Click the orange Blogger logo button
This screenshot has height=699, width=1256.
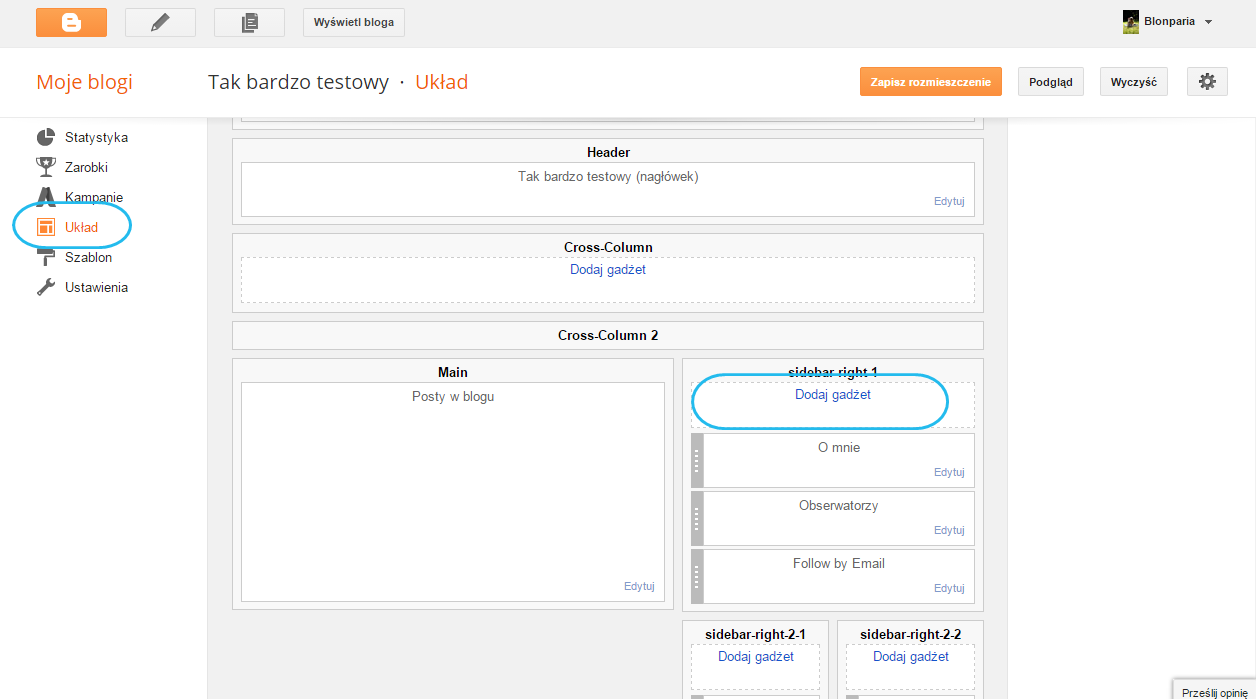click(x=71, y=22)
